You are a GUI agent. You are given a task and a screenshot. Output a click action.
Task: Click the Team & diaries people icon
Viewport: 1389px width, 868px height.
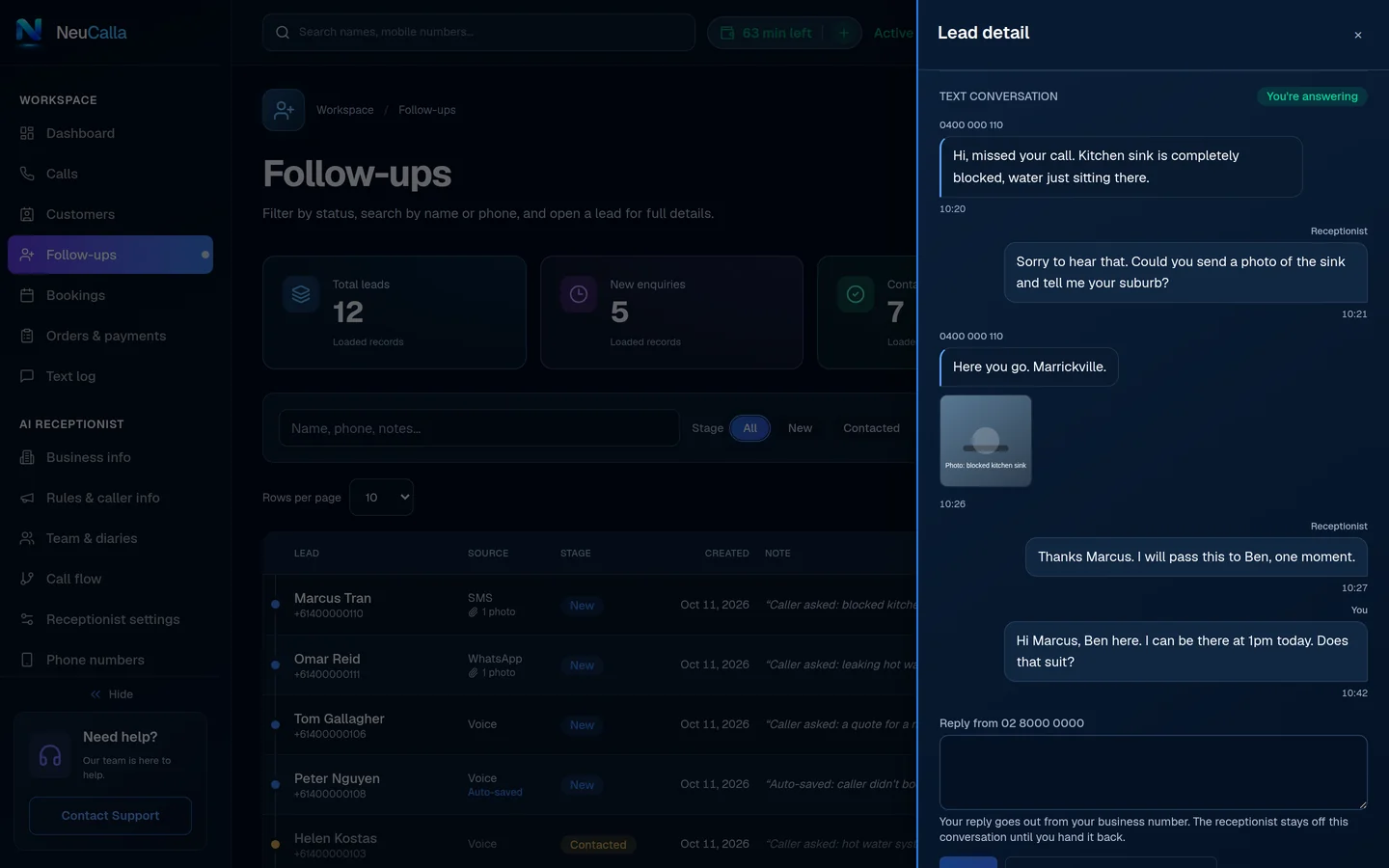(27, 538)
